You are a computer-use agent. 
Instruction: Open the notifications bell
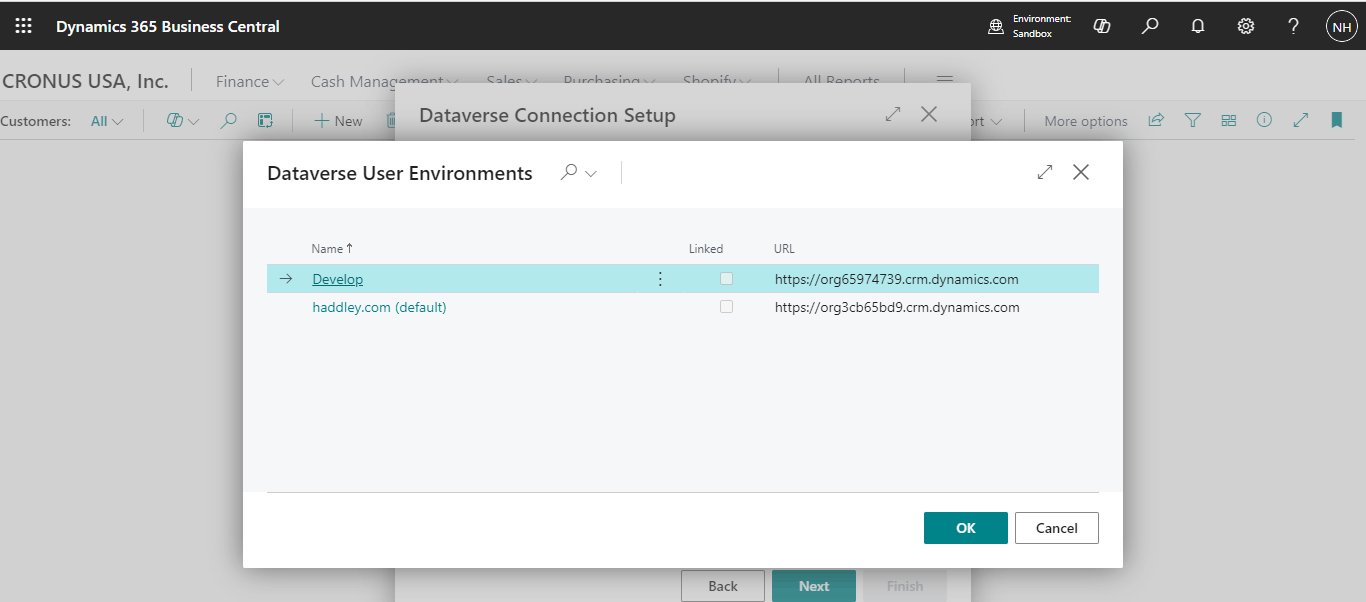tap(1198, 27)
